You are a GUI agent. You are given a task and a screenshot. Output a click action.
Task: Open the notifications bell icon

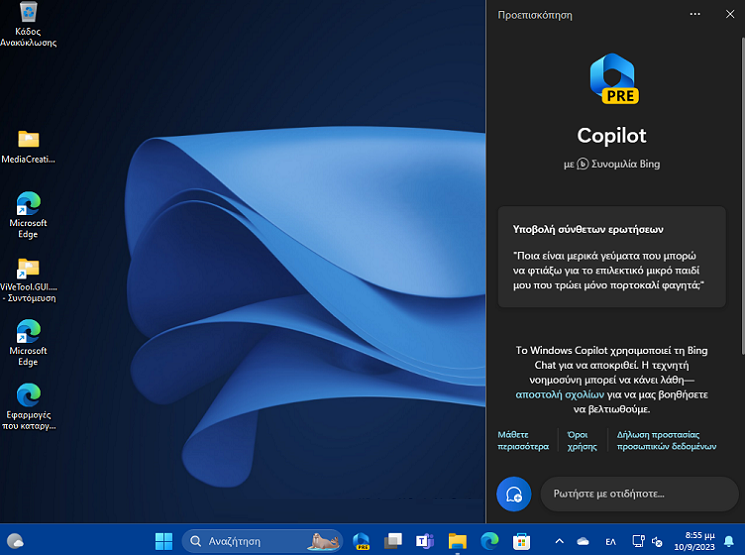coord(728,541)
